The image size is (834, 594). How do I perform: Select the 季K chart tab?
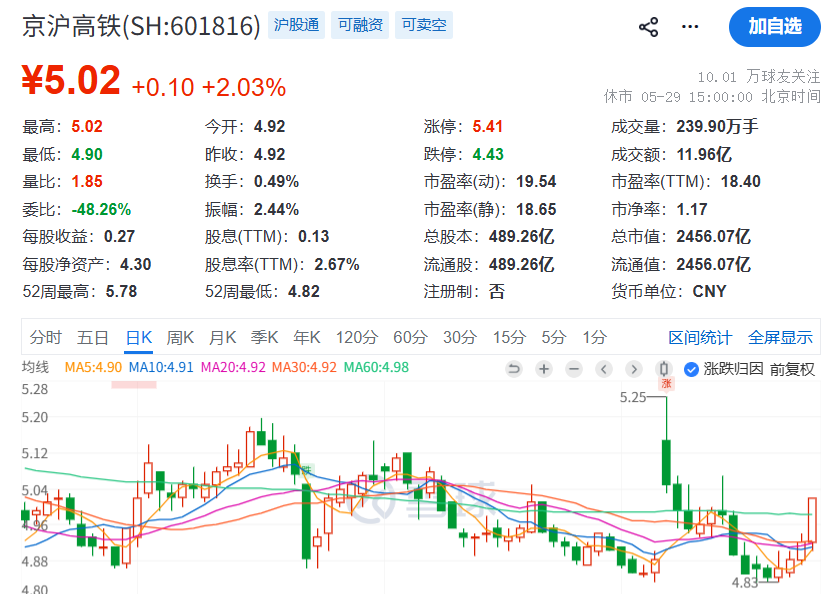[264, 337]
